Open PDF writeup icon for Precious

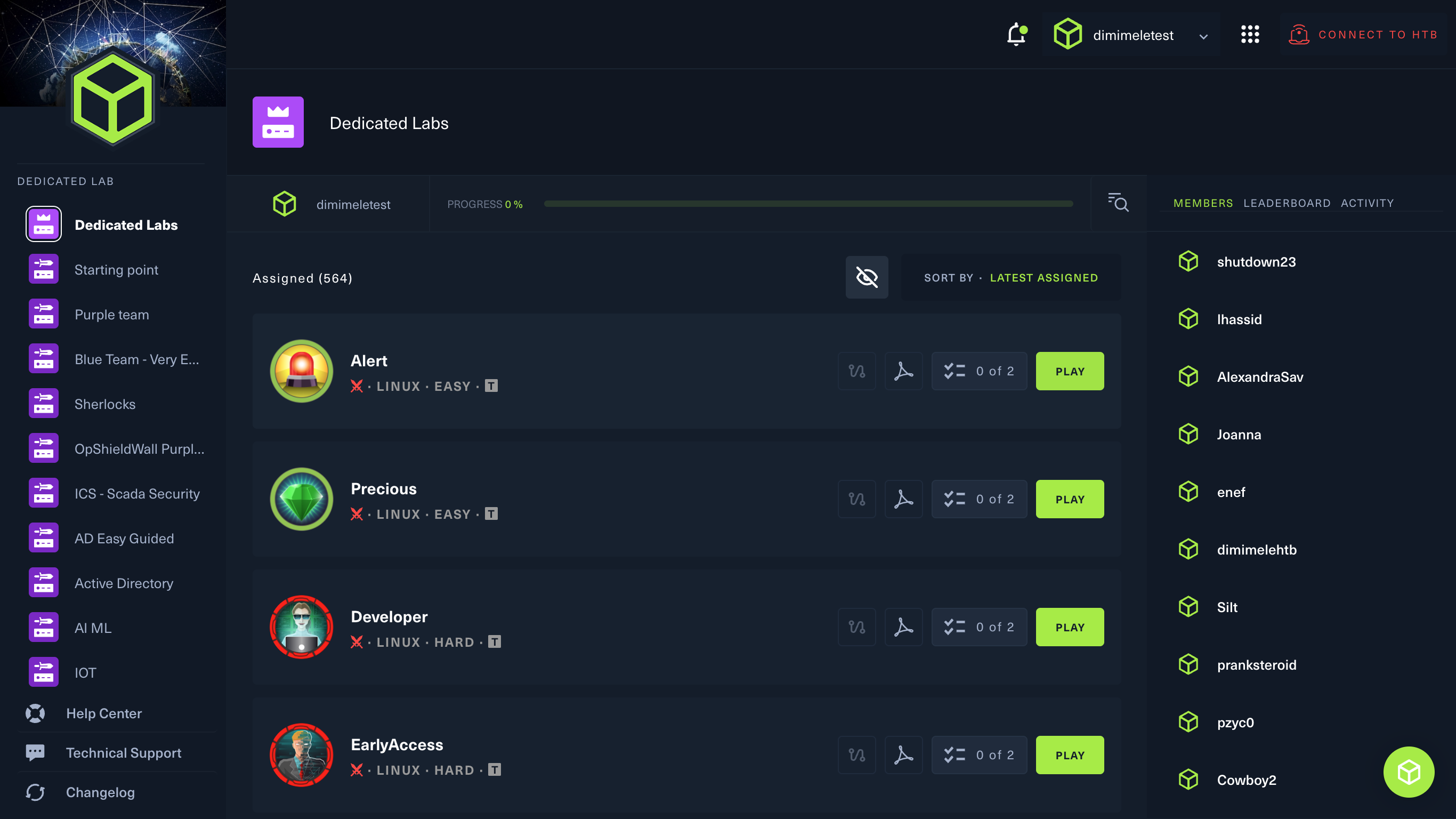903,499
